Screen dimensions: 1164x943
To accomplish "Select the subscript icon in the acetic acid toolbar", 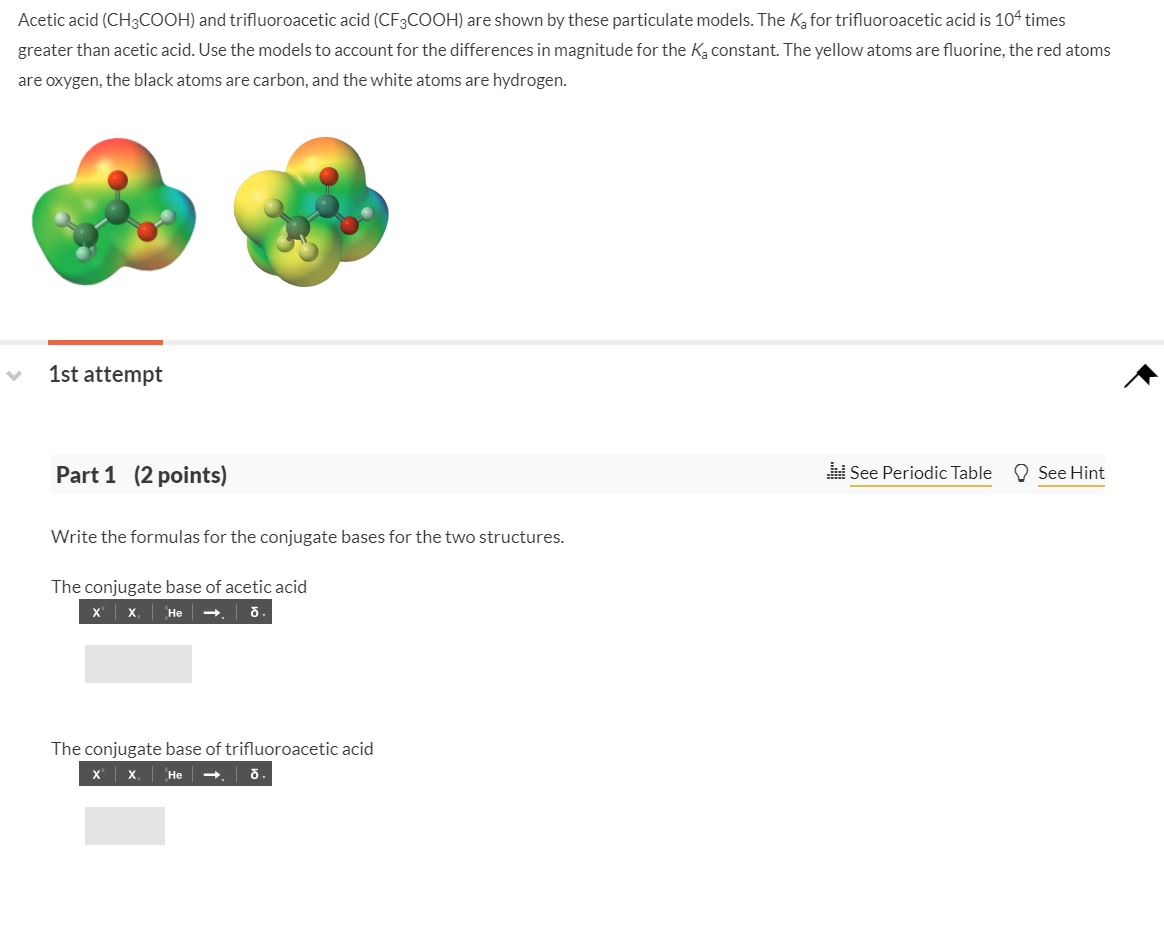I will [131, 611].
